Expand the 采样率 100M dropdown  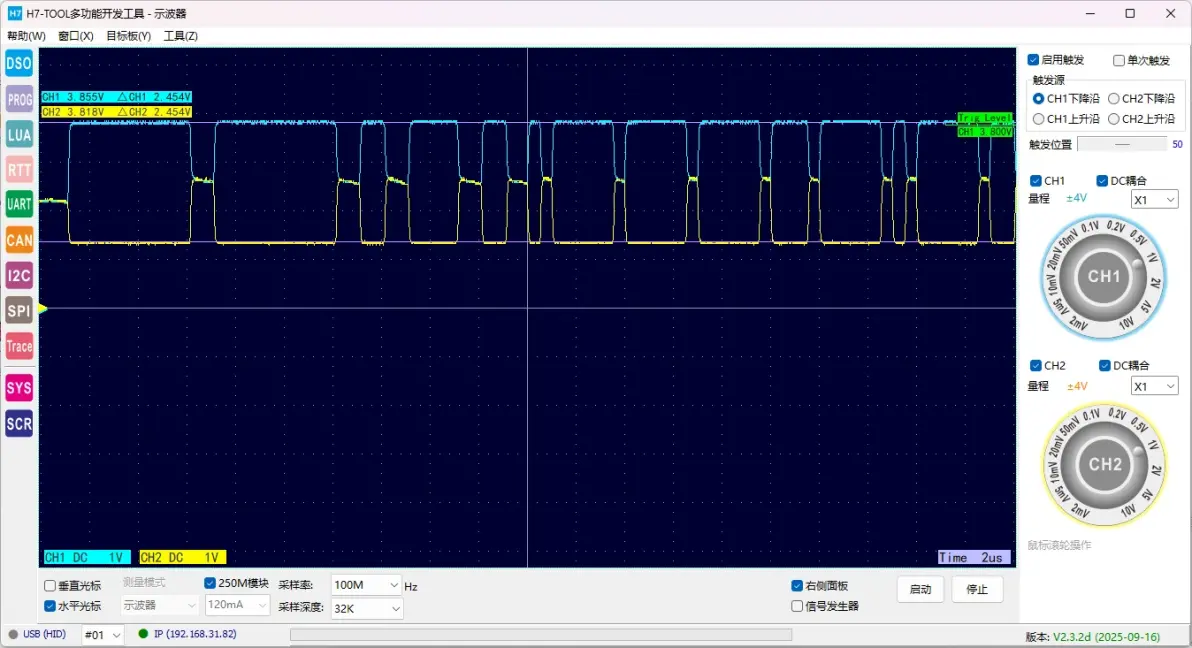[x=366, y=585]
